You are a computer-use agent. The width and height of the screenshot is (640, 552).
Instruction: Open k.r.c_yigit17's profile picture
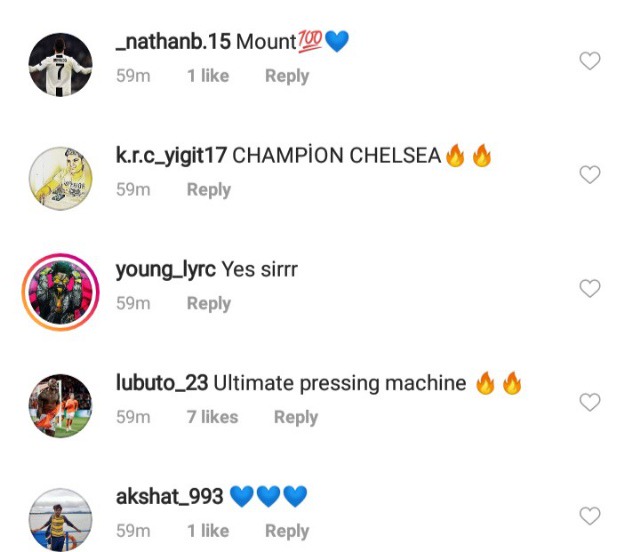59,177
